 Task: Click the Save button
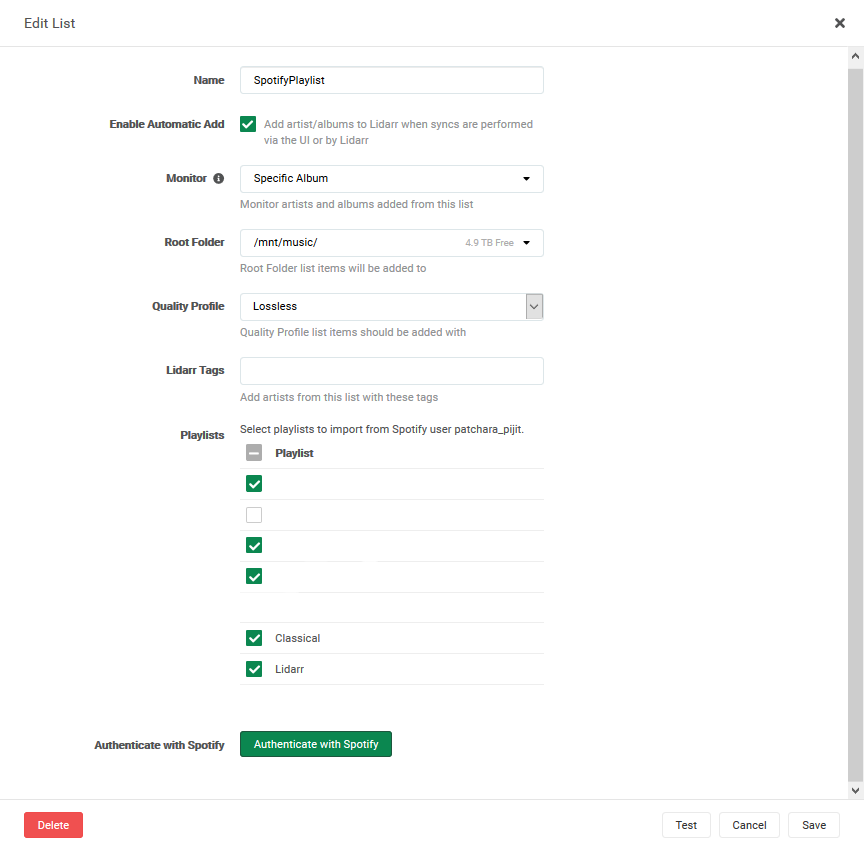click(x=814, y=825)
